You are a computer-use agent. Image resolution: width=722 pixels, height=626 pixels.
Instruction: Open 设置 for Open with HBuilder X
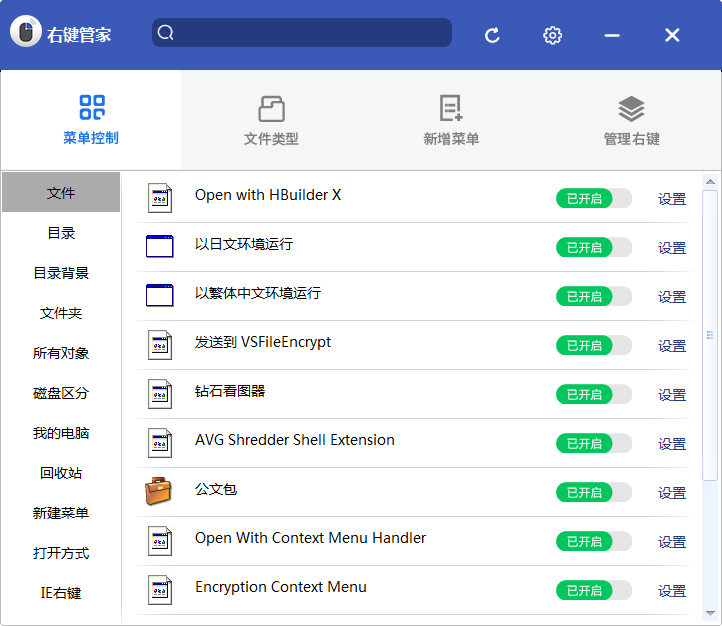click(672, 199)
